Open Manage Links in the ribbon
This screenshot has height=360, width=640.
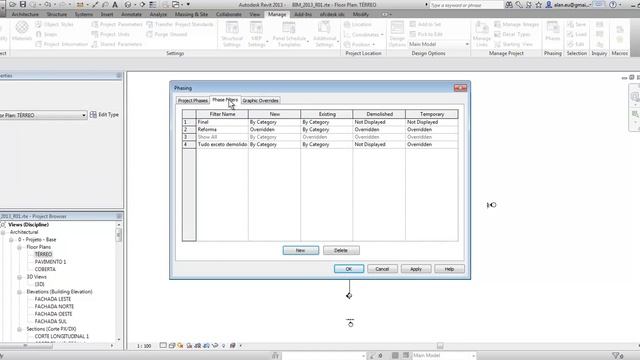click(x=482, y=34)
